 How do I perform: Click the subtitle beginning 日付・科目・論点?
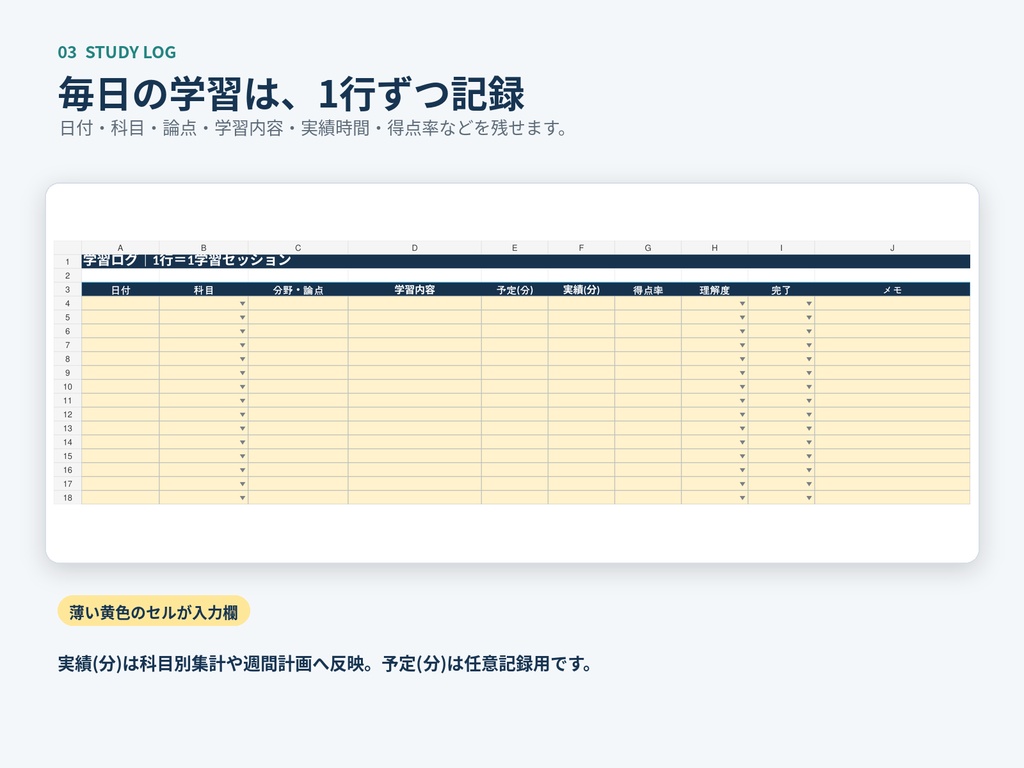[313, 128]
